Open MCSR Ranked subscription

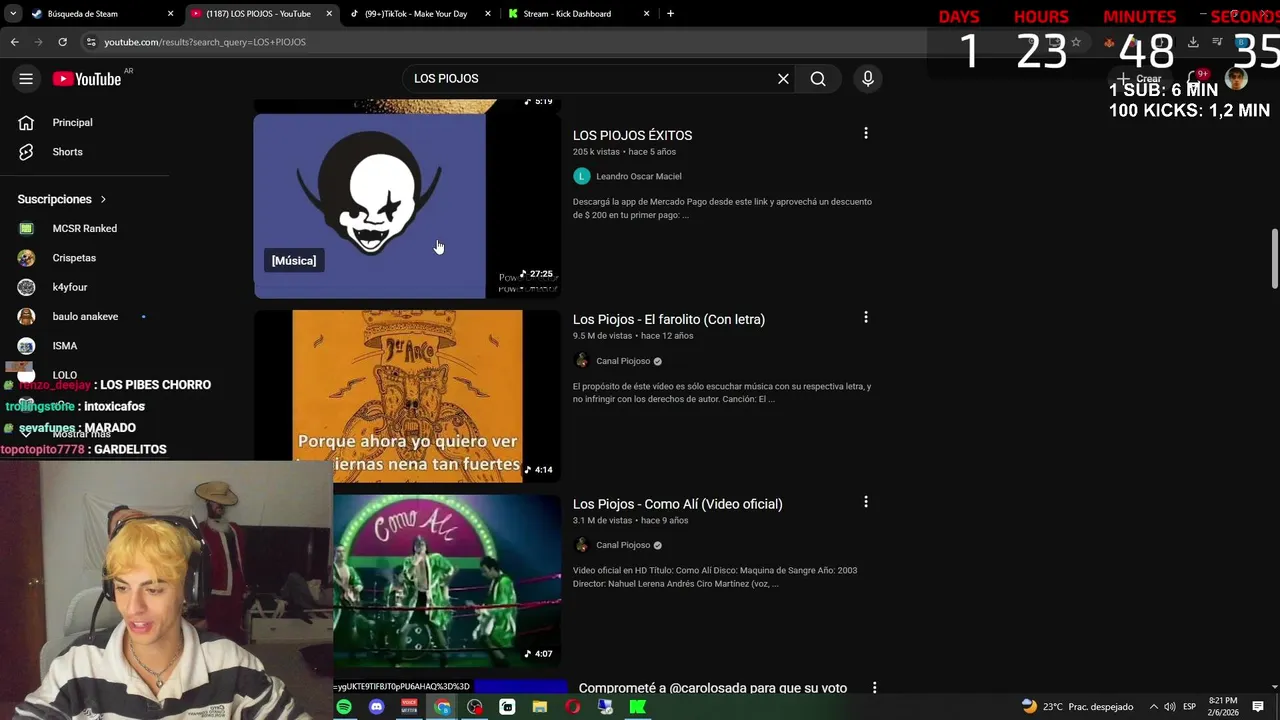coord(84,228)
